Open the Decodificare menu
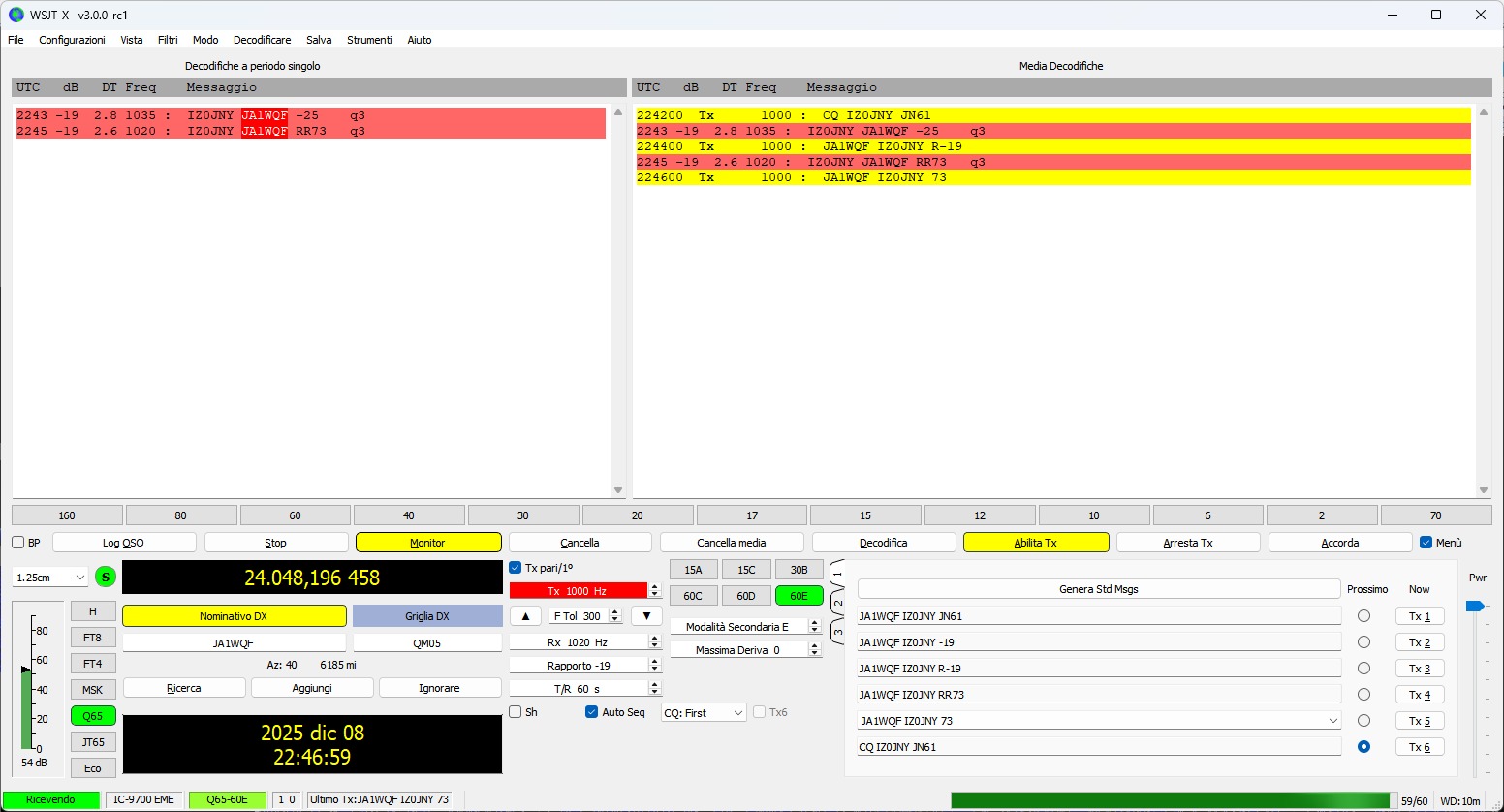The image size is (1504, 812). coord(262,40)
